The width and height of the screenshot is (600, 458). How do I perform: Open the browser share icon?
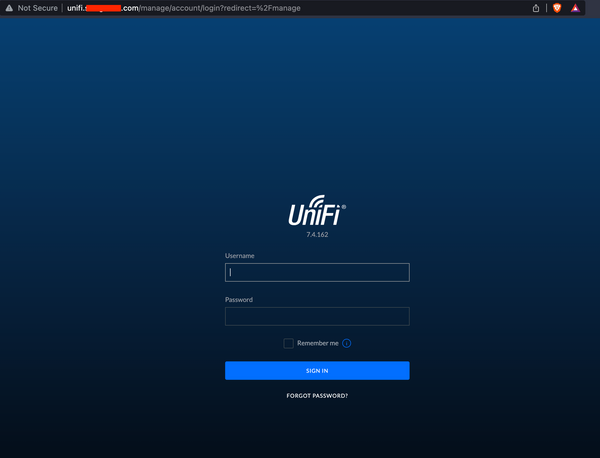coord(537,8)
